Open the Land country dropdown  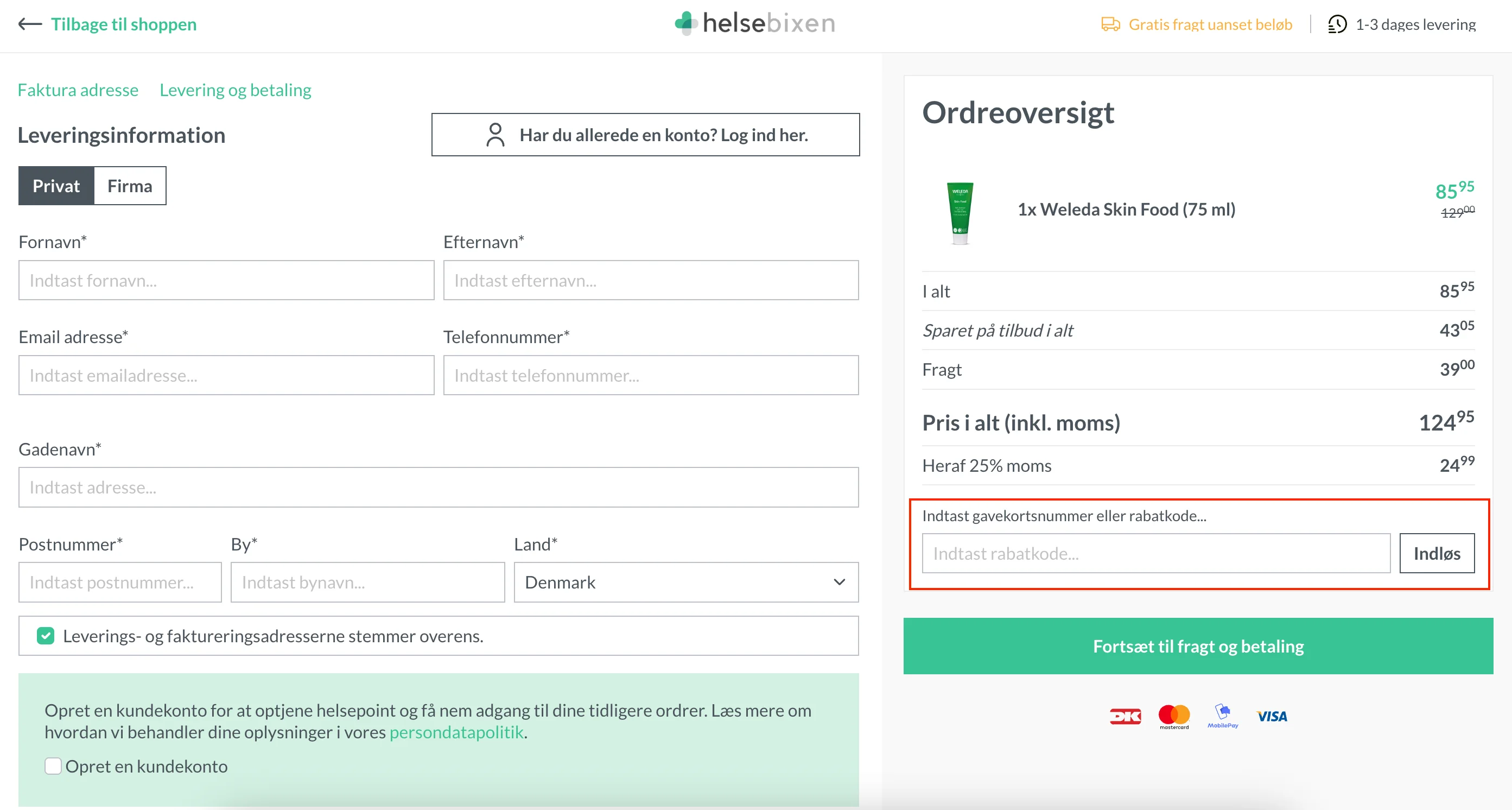coord(685,583)
